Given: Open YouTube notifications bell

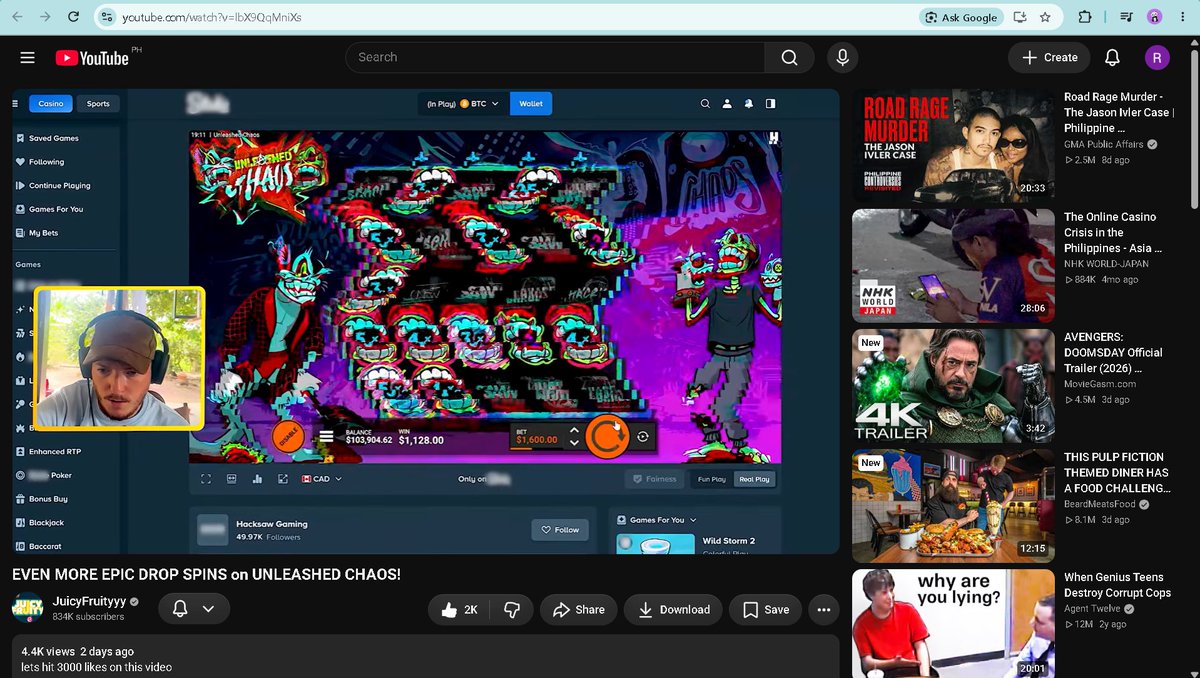Looking at the screenshot, I should 1112,58.
